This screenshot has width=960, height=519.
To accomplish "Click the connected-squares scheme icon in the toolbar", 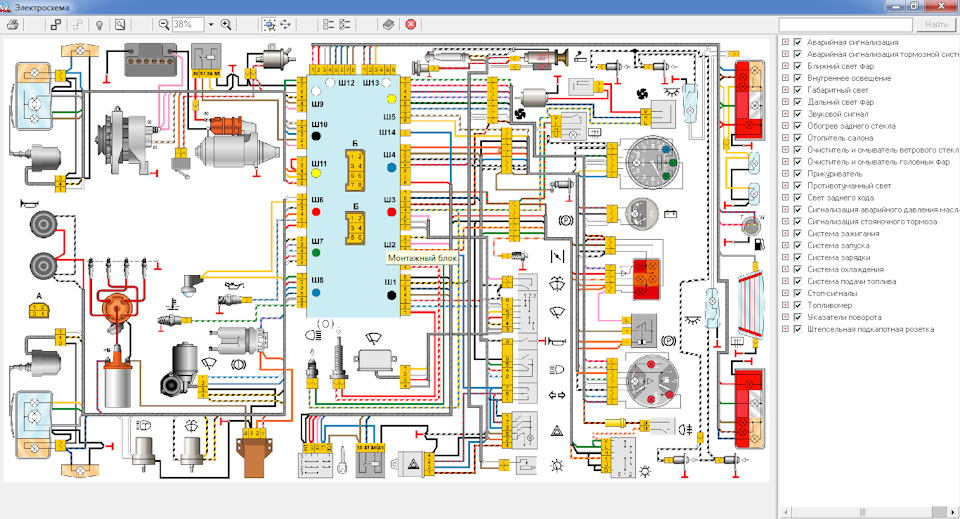I will click(x=56, y=24).
